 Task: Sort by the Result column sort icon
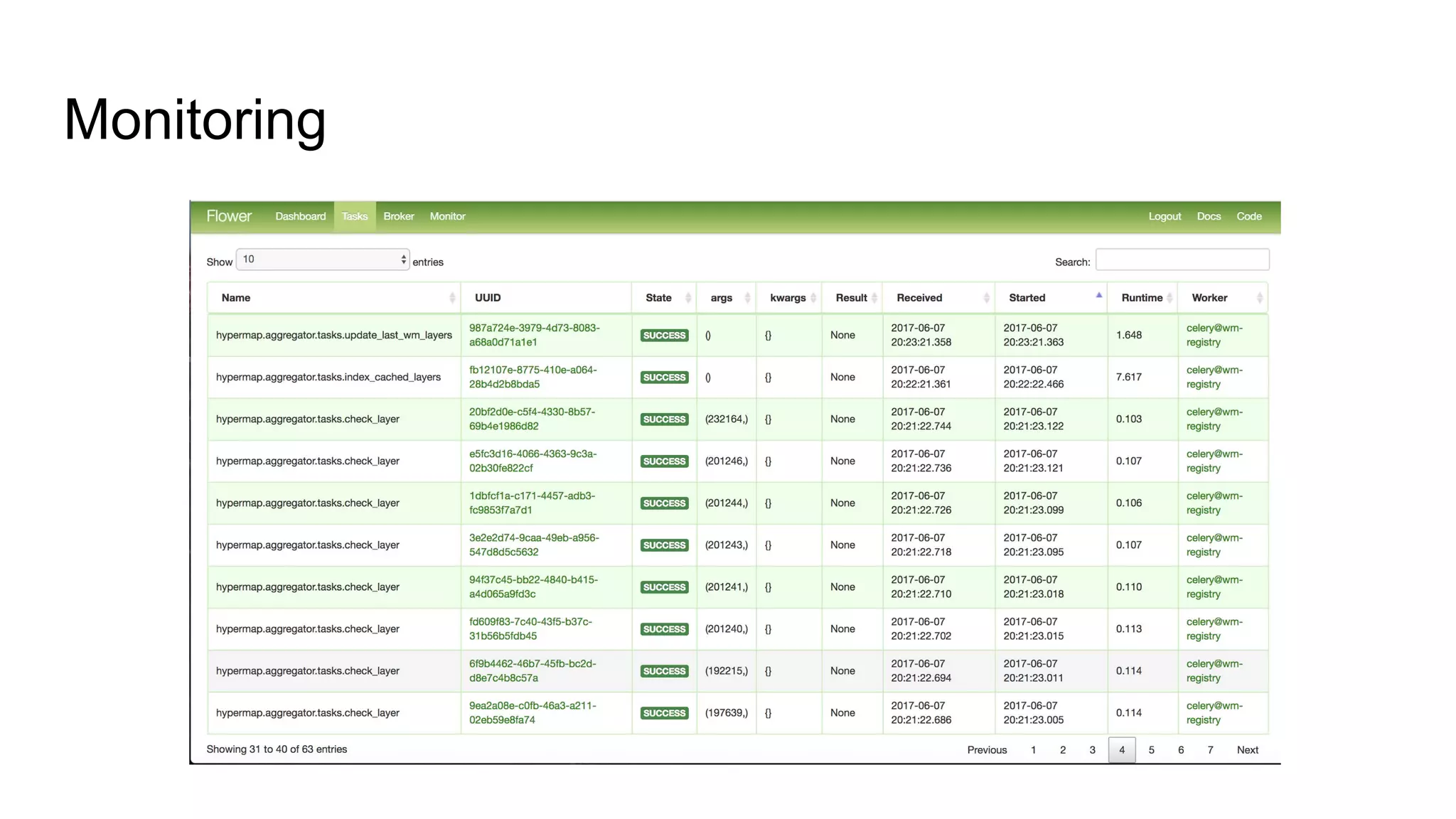[x=874, y=298]
